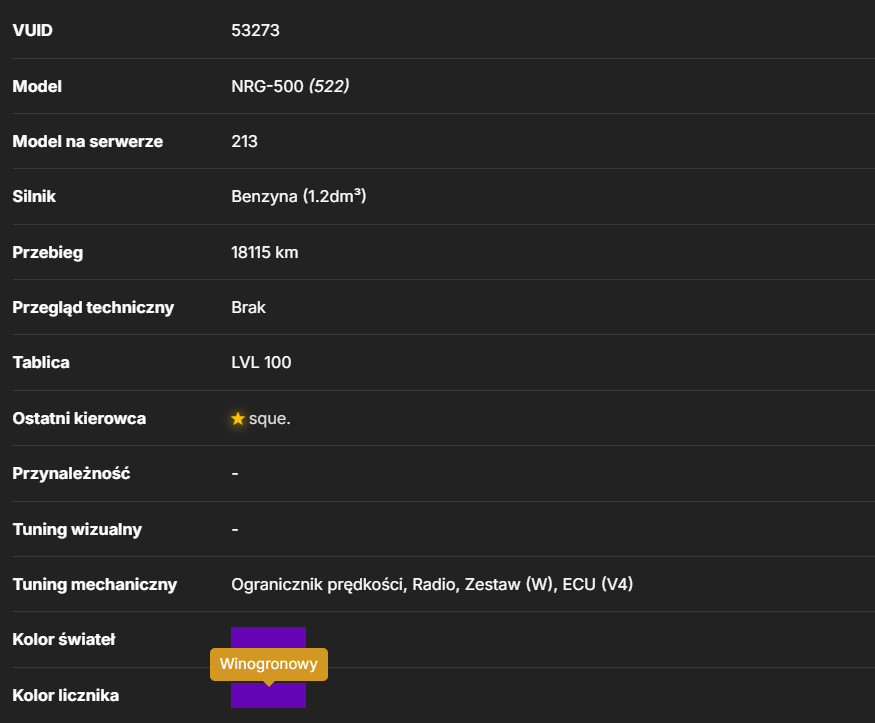Click the Kolor licznika purple color swatch
Screen dimensions: 875x723
coord(268,697)
